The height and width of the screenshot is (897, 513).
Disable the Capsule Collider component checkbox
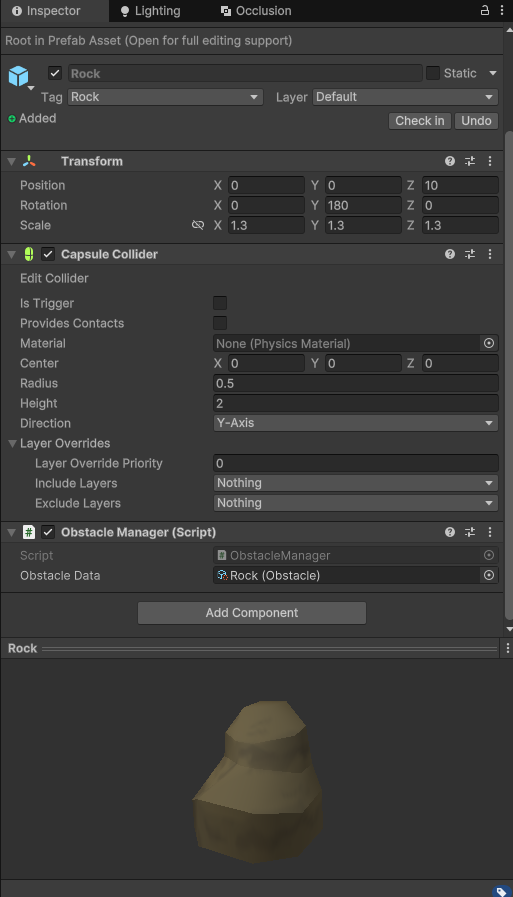tap(48, 254)
